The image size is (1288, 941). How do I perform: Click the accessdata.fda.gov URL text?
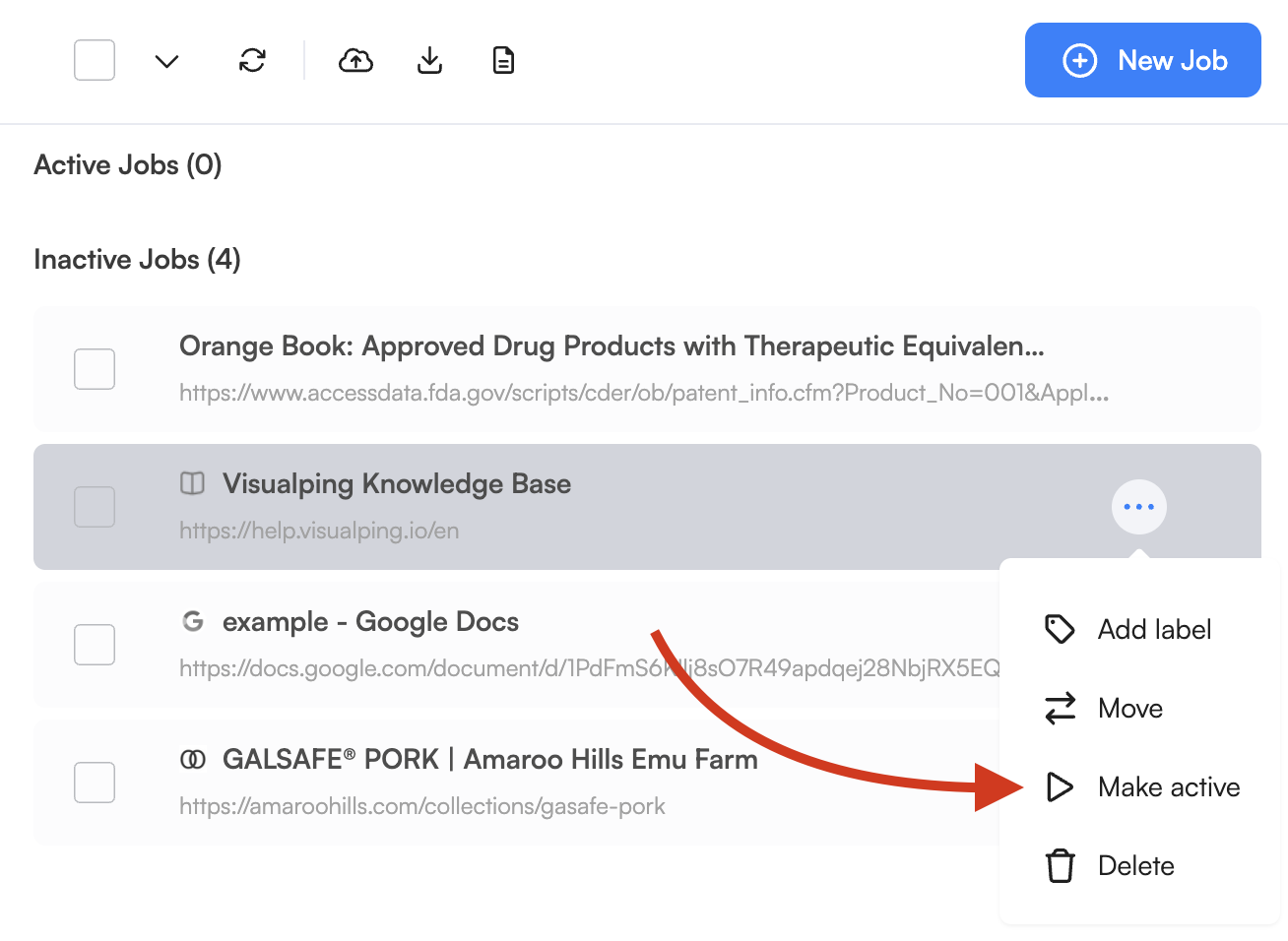click(x=644, y=393)
